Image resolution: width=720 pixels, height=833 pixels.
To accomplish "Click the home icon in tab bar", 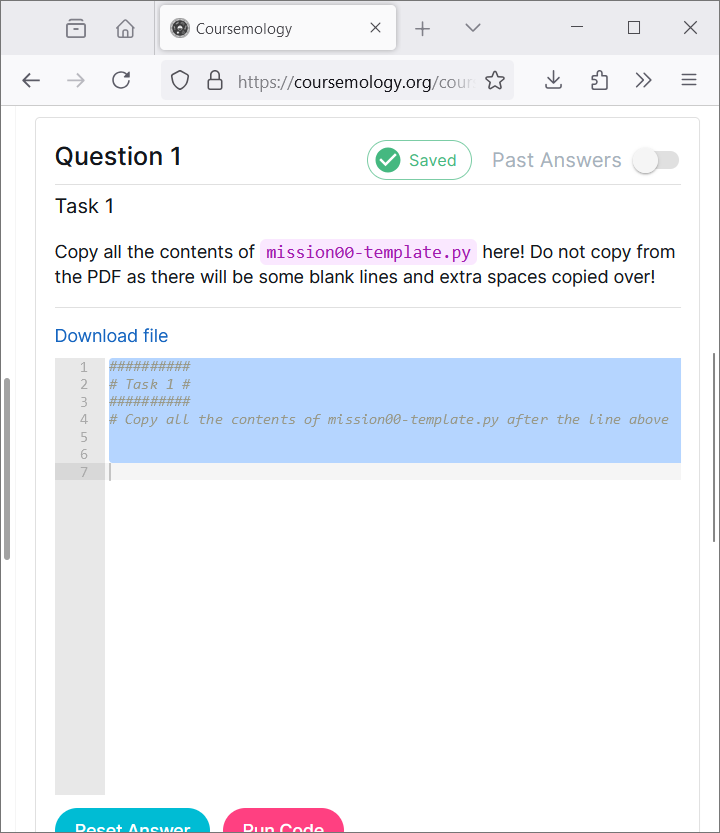I will 125,28.
